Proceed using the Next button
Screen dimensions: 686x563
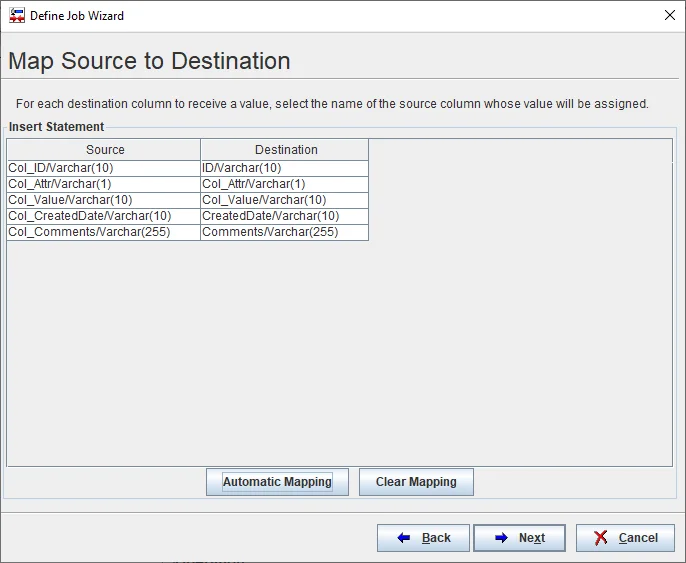pyautogui.click(x=519, y=538)
